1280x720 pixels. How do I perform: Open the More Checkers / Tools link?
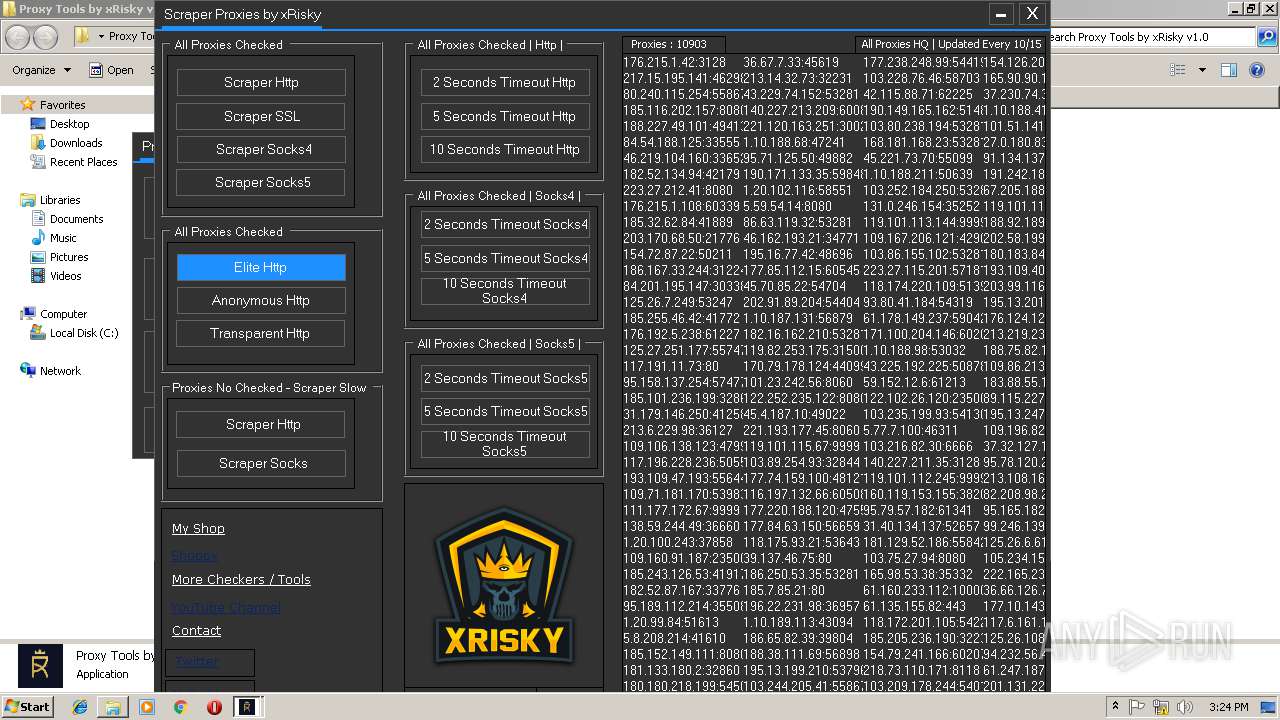click(x=241, y=579)
